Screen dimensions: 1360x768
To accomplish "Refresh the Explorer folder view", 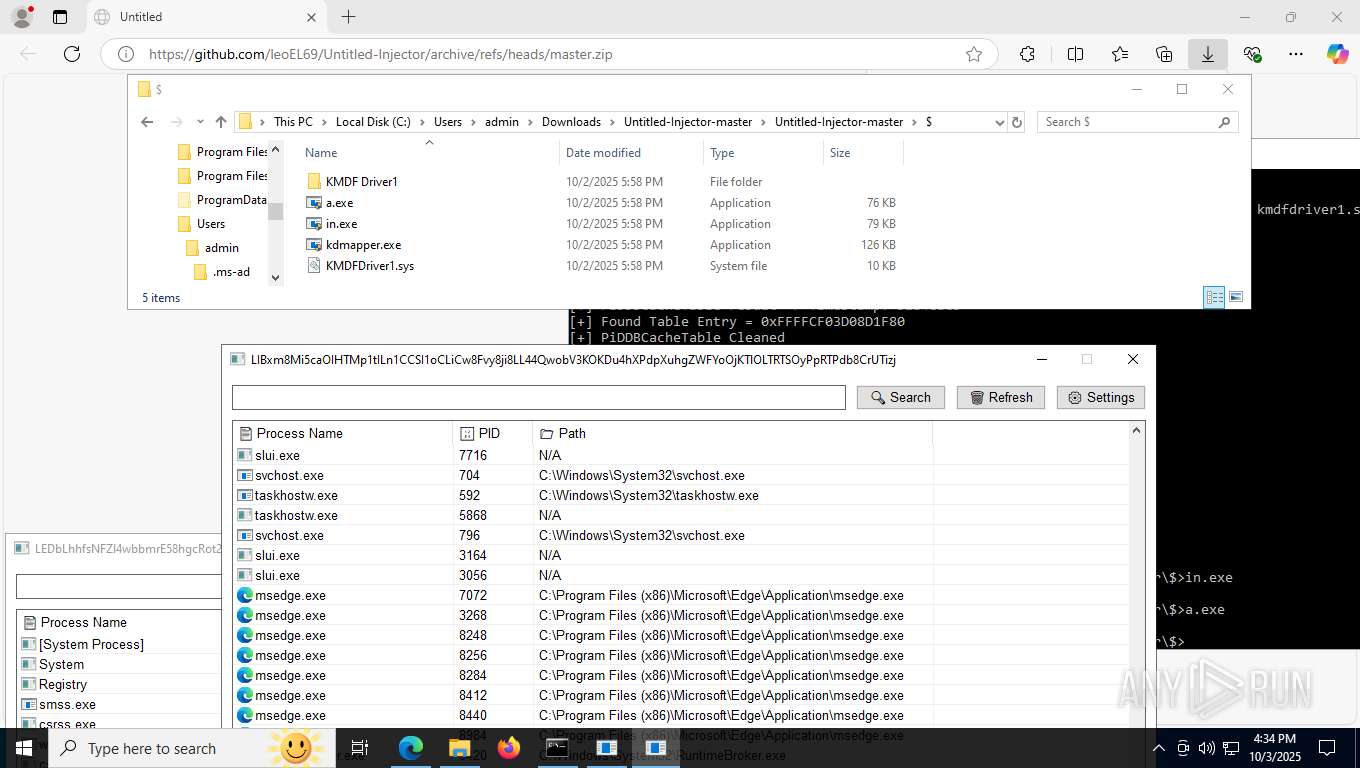I will point(1017,122).
